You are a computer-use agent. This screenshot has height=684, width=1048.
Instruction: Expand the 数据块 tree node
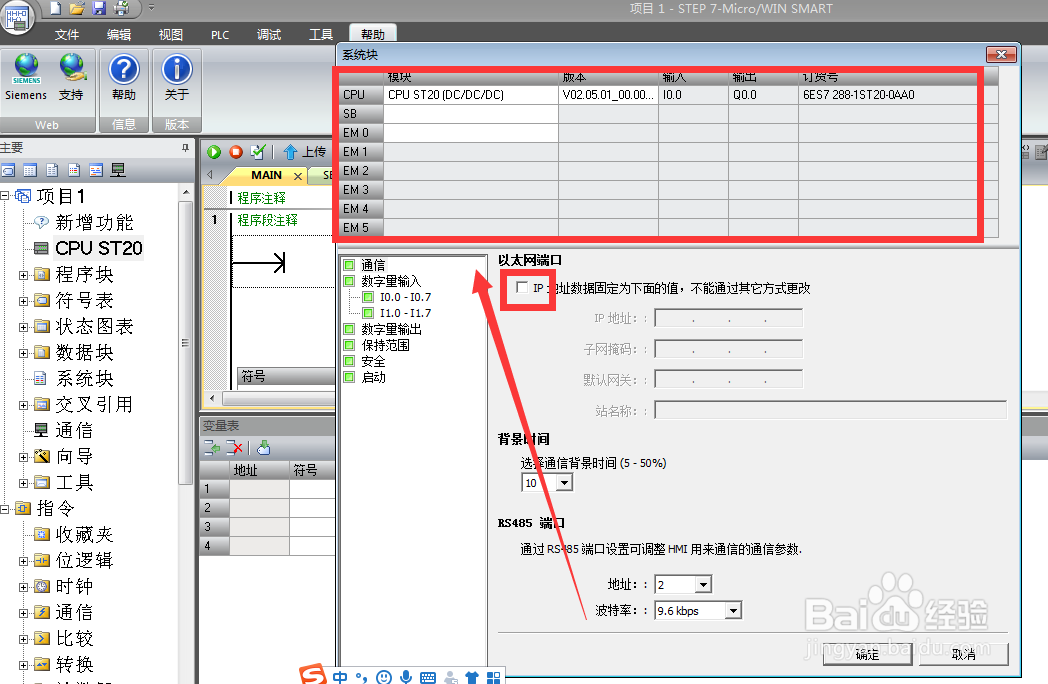click(x=23, y=353)
